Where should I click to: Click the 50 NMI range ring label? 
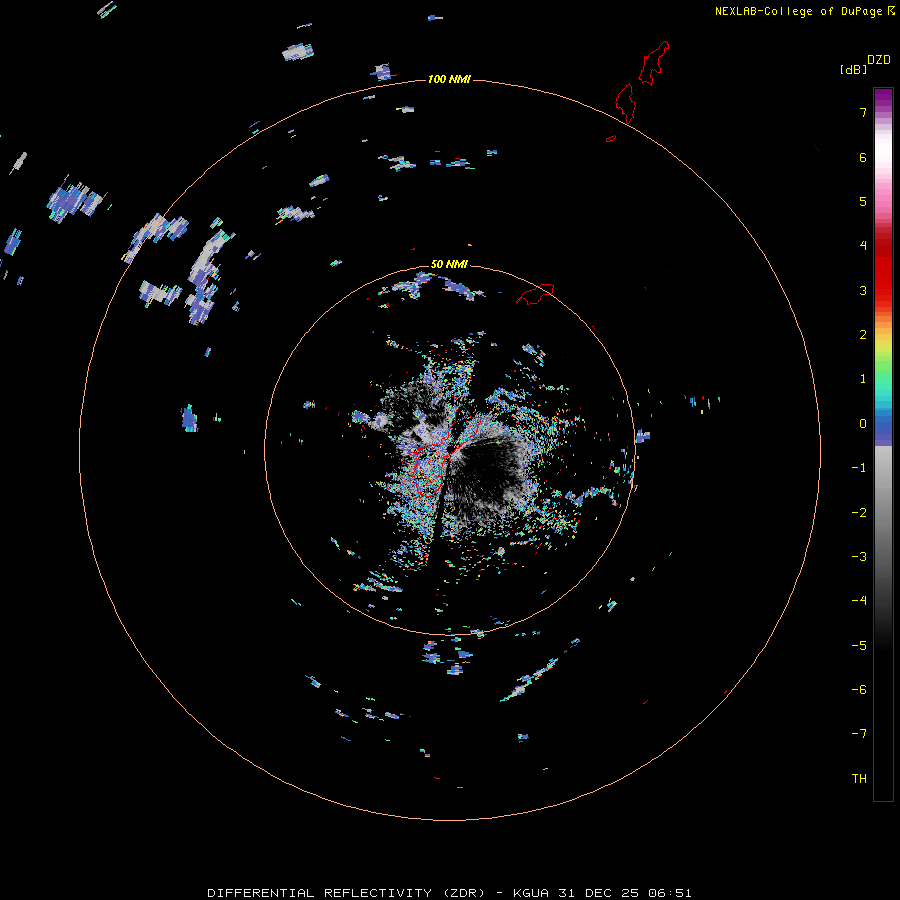449,264
